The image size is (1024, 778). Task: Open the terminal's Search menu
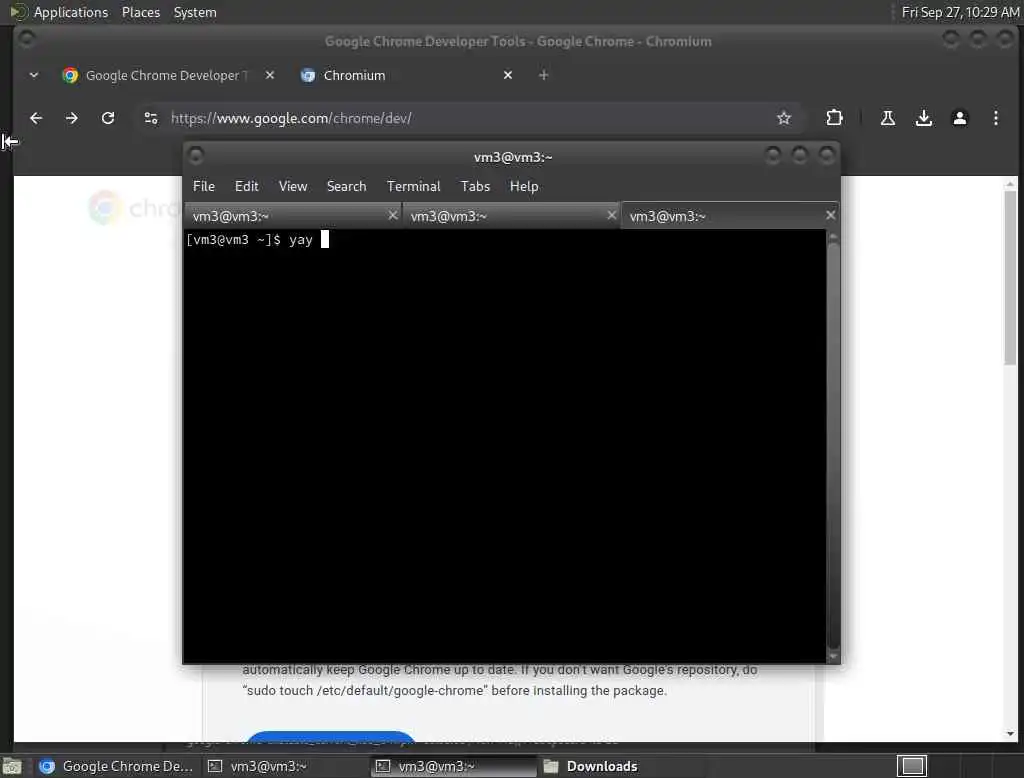[346, 186]
